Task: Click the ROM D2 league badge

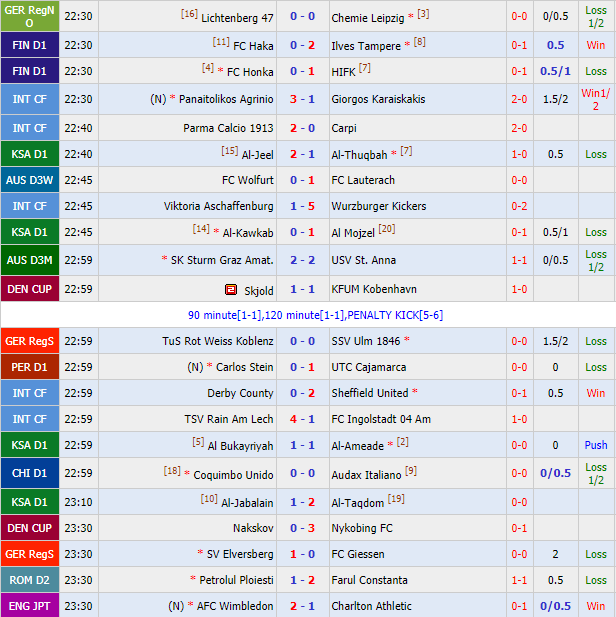Action: click(x=29, y=580)
